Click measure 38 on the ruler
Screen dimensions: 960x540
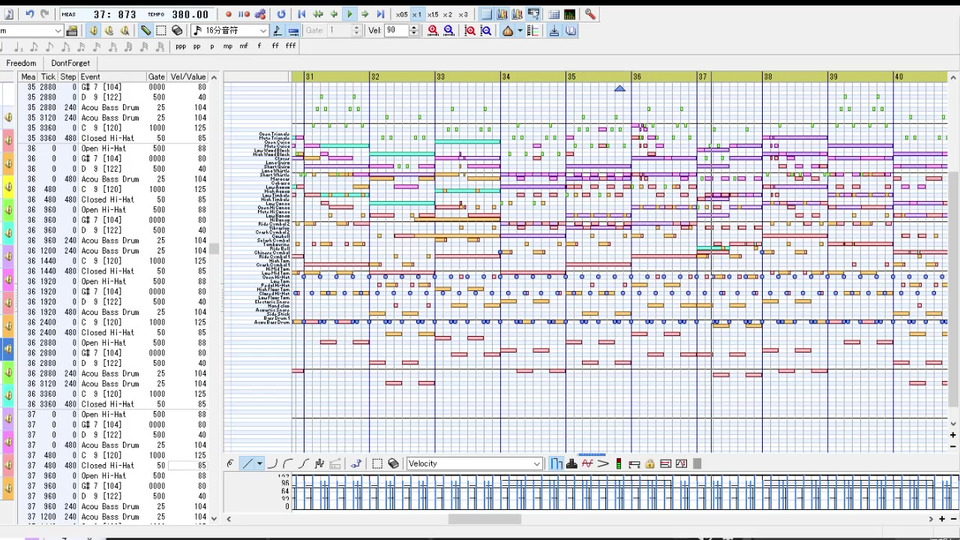(x=768, y=77)
